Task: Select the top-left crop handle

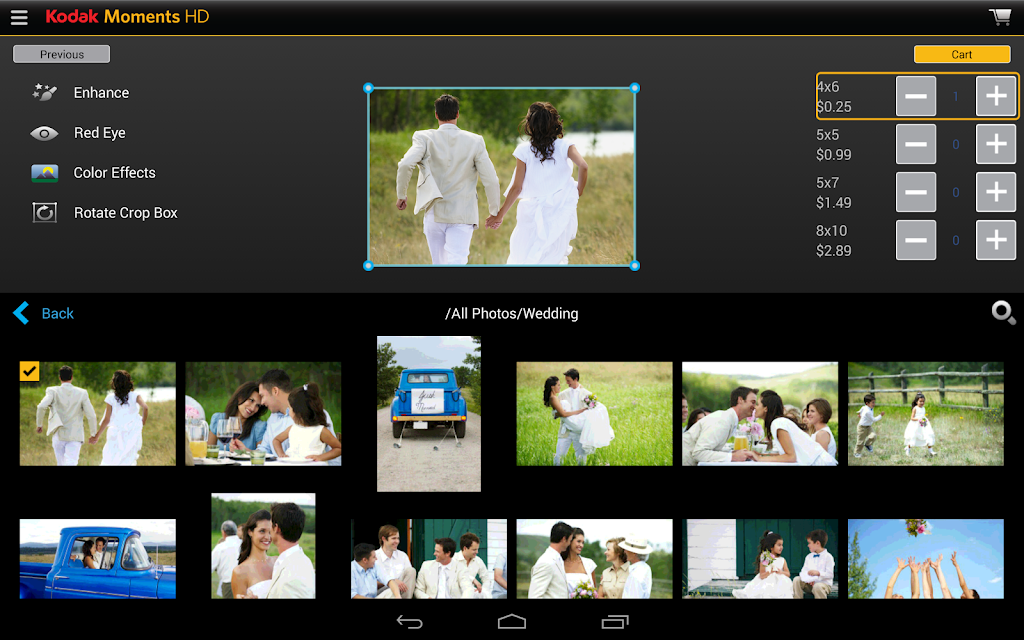Action: 368,88
